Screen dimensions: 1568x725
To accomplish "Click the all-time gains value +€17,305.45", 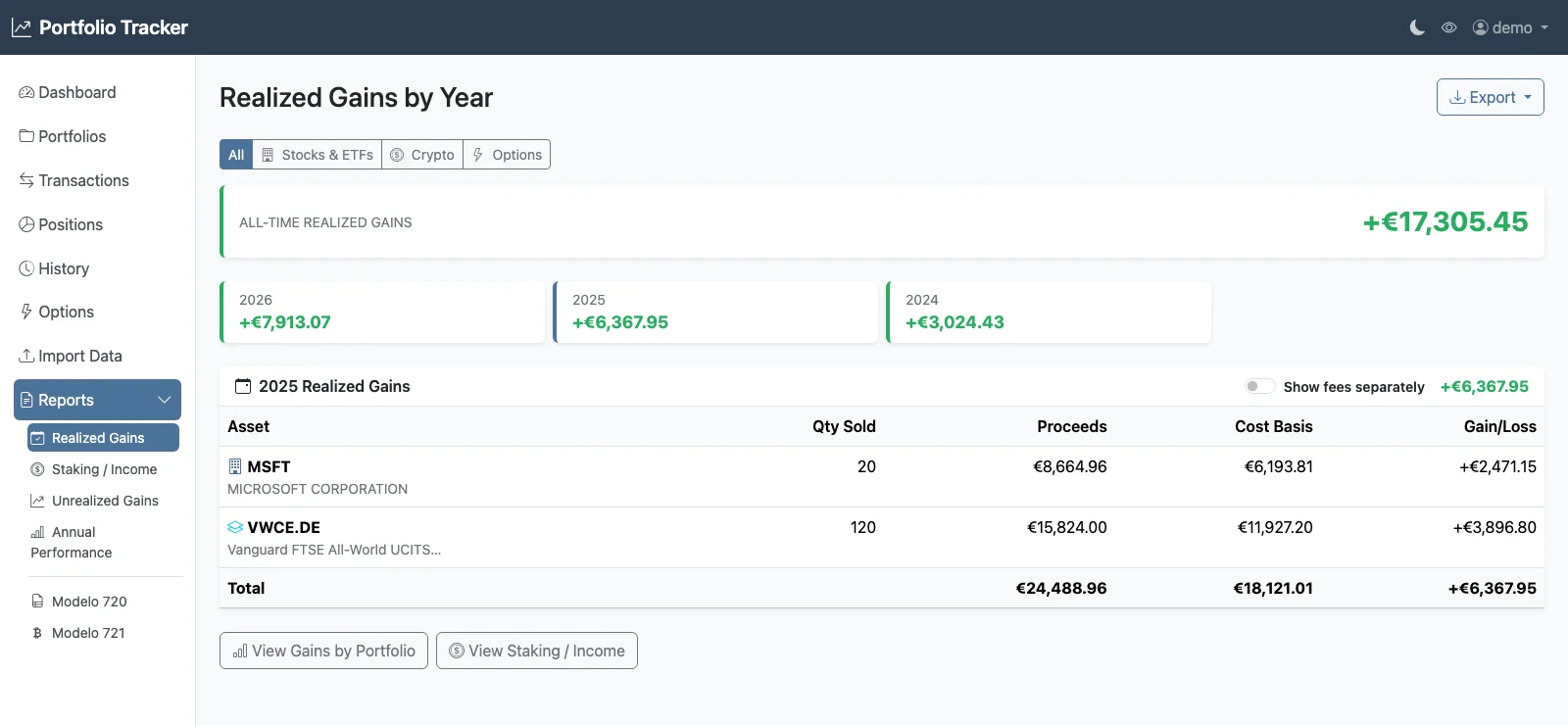I will pos(1445,222).
